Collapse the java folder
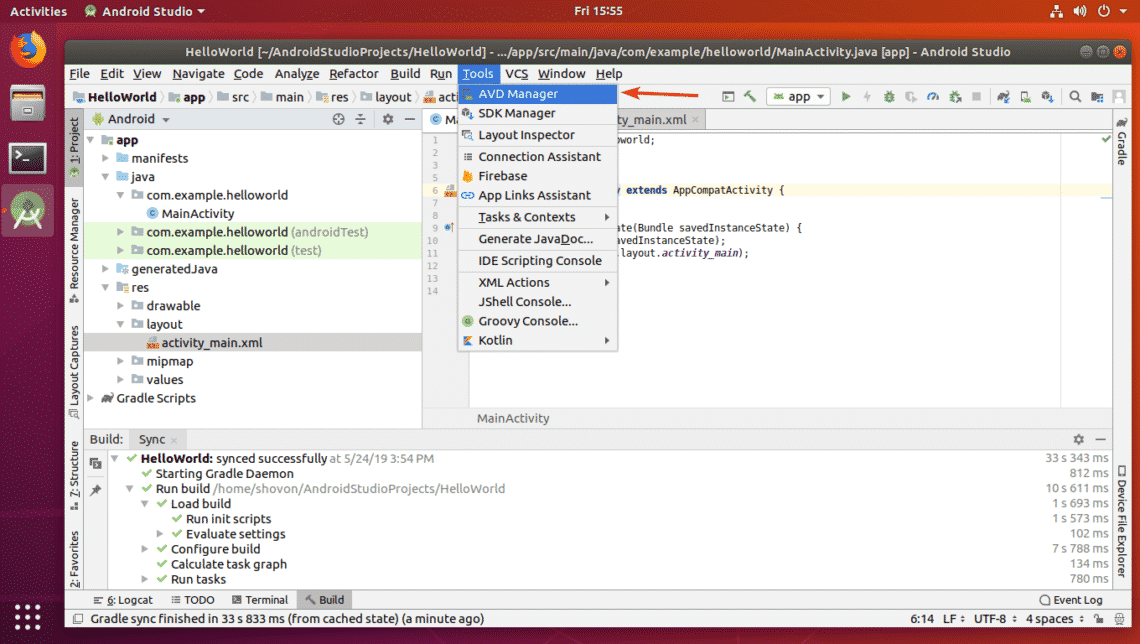 [x=106, y=177]
